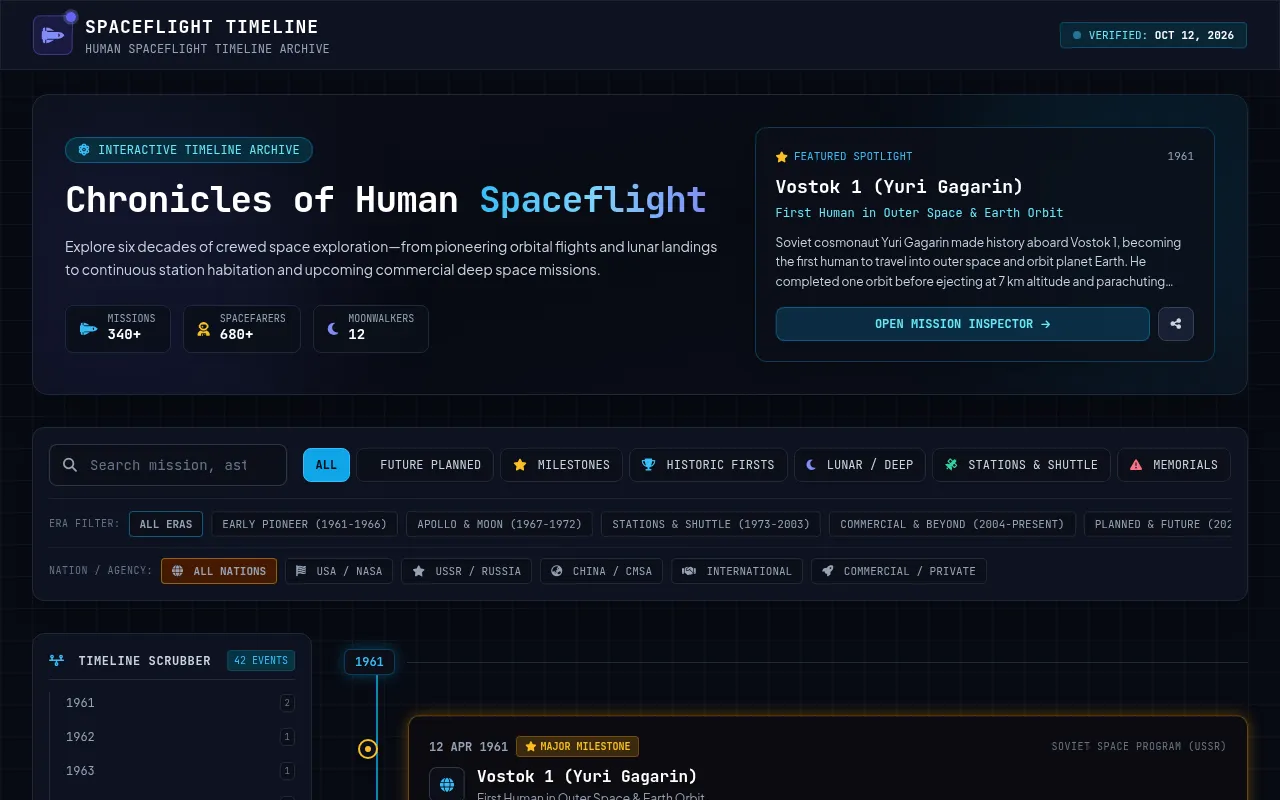
Task: Open the Future Planned category tab
Action: pos(425,465)
